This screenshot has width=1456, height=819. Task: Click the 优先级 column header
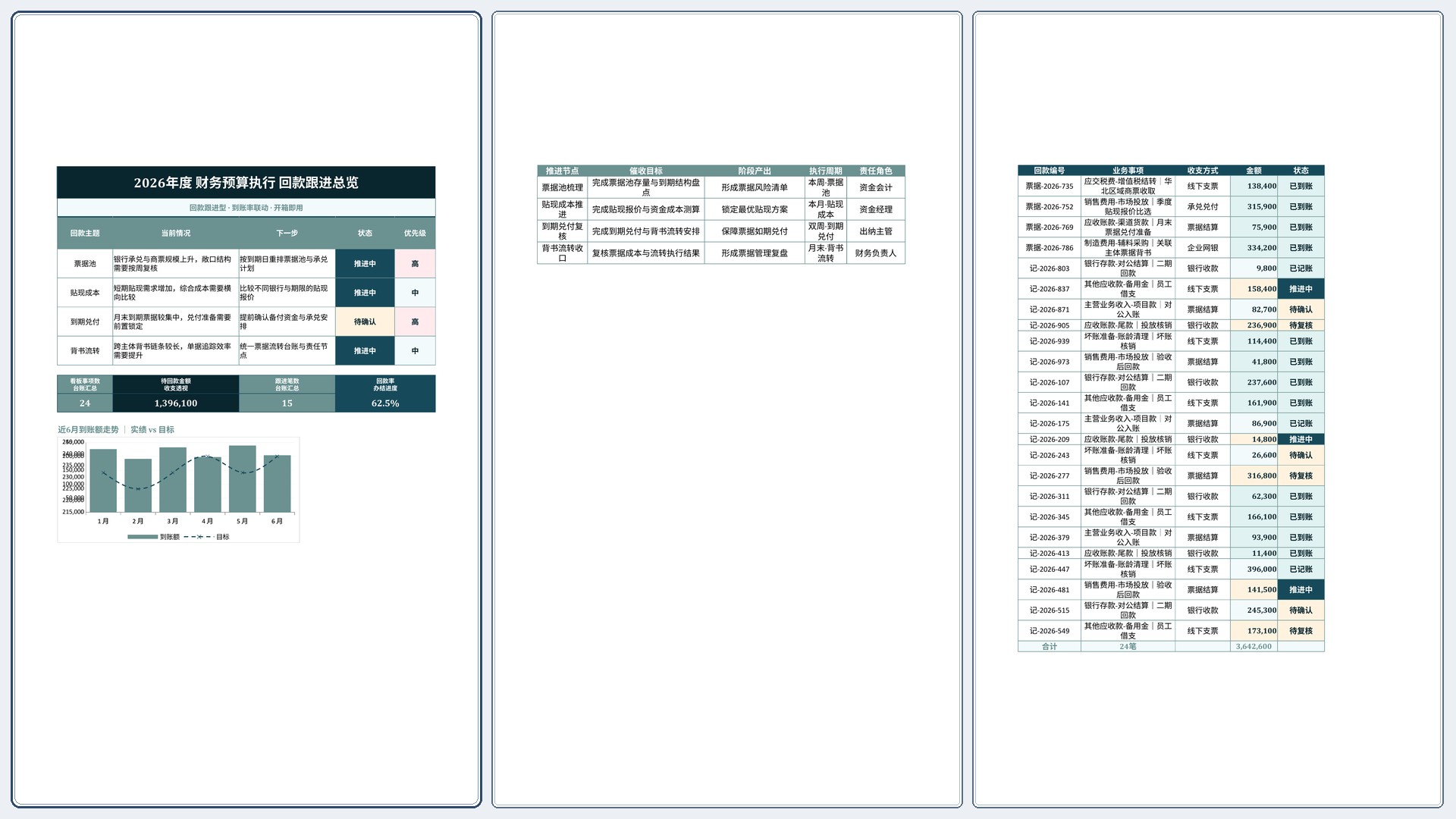tap(415, 234)
